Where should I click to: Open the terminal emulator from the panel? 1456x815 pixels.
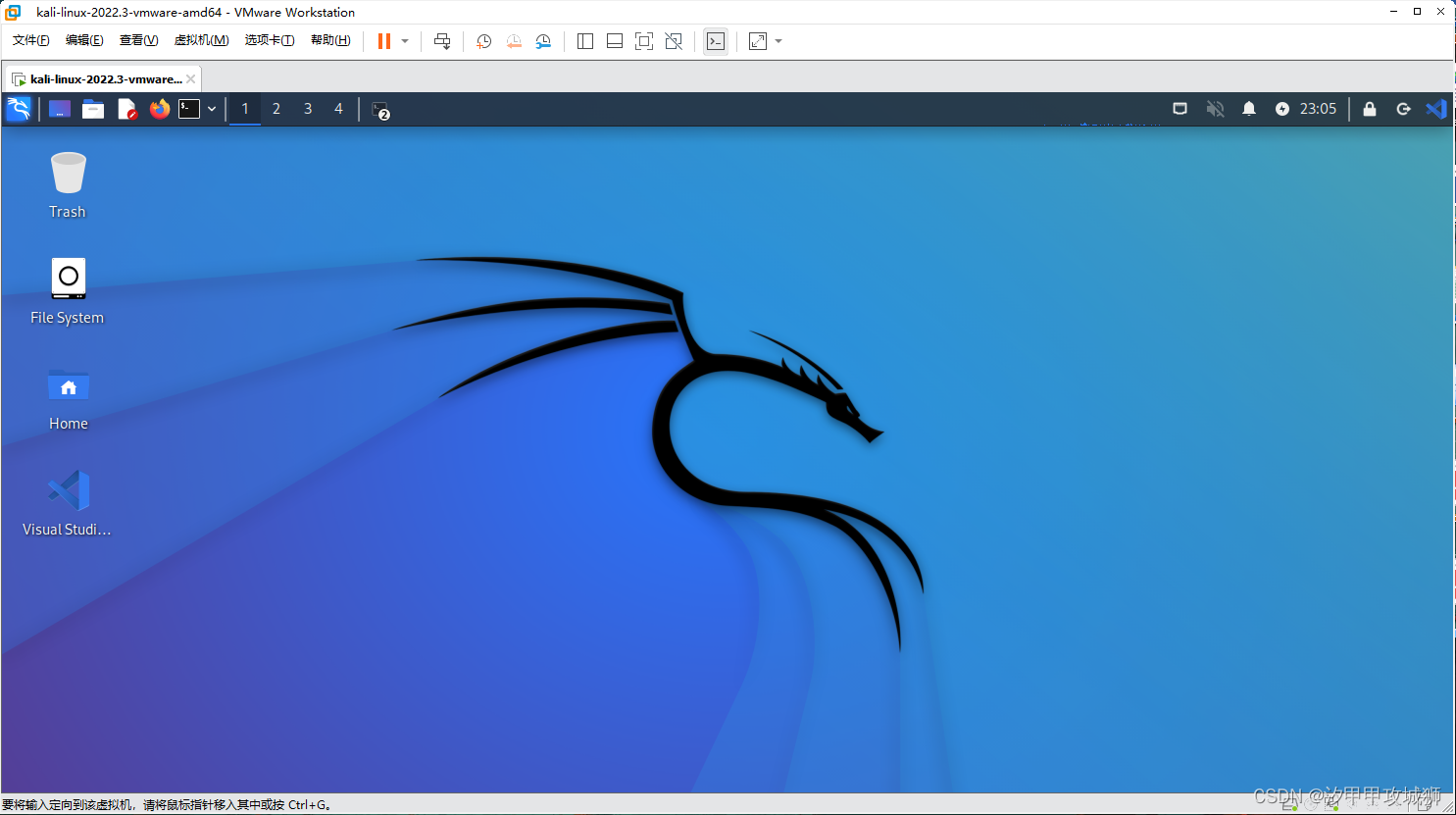pyautogui.click(x=189, y=109)
